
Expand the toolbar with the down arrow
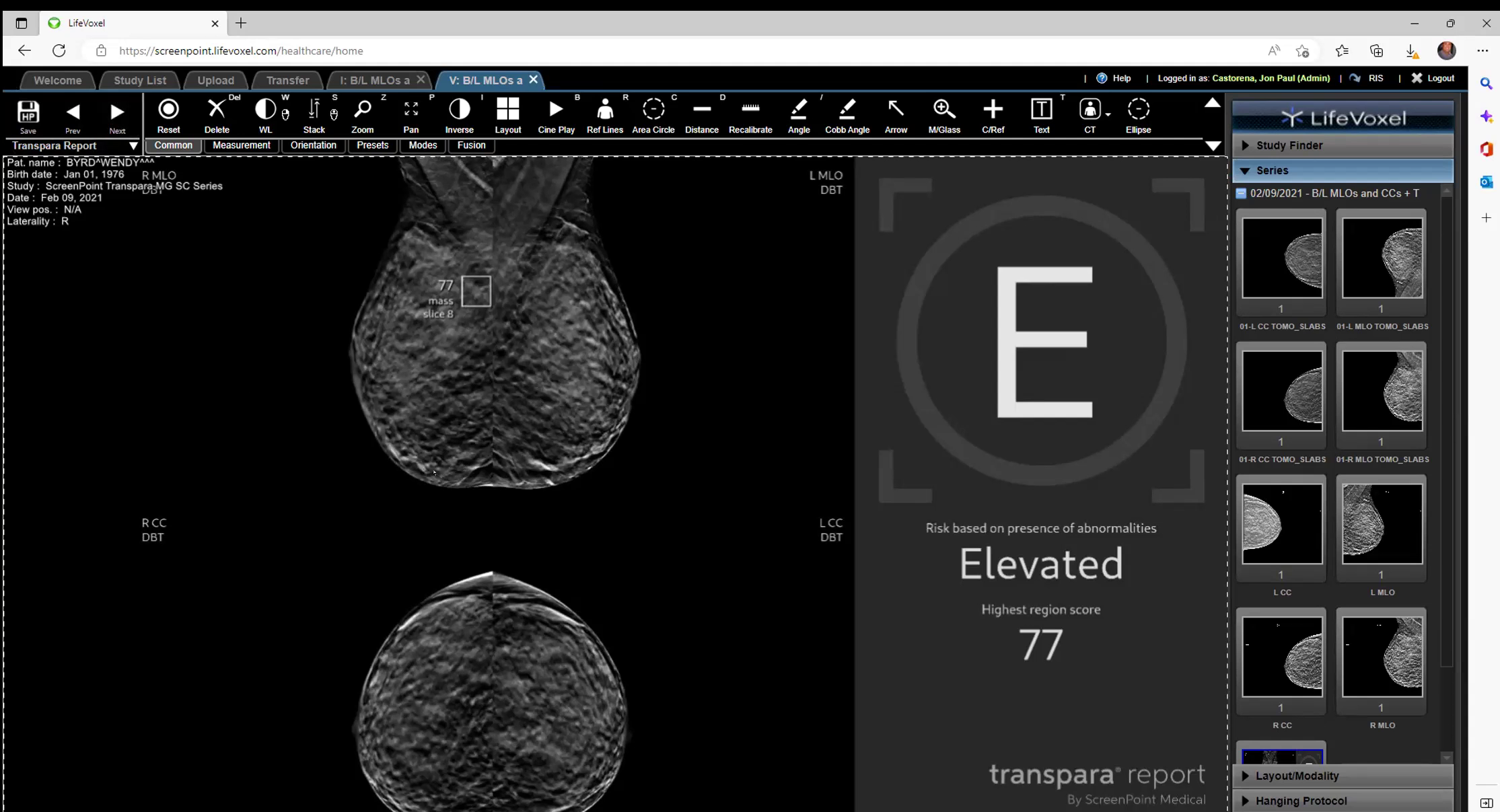[x=1213, y=146]
